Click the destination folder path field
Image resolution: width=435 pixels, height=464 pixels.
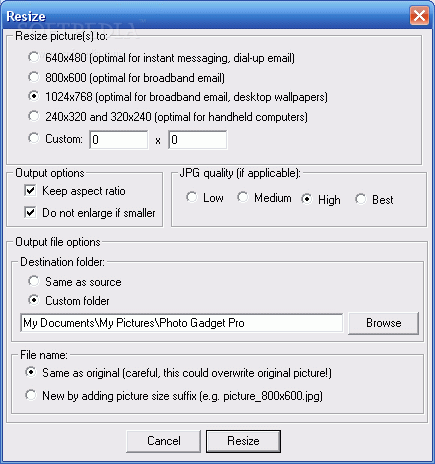pos(181,323)
